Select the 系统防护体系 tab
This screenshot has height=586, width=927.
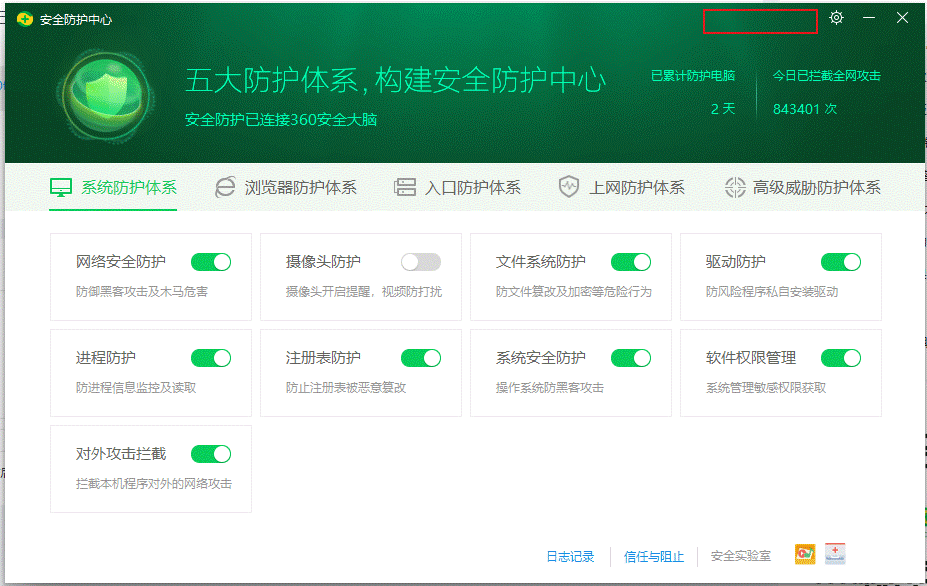[x=114, y=187]
